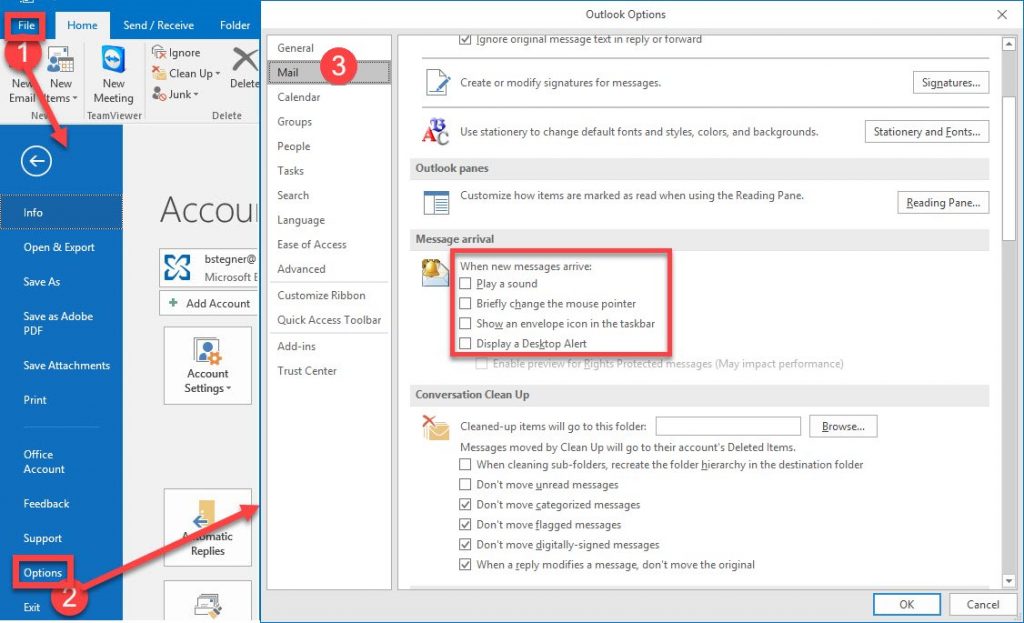This screenshot has width=1024, height=623.
Task: Click the Account Settings icon
Action: tap(208, 351)
